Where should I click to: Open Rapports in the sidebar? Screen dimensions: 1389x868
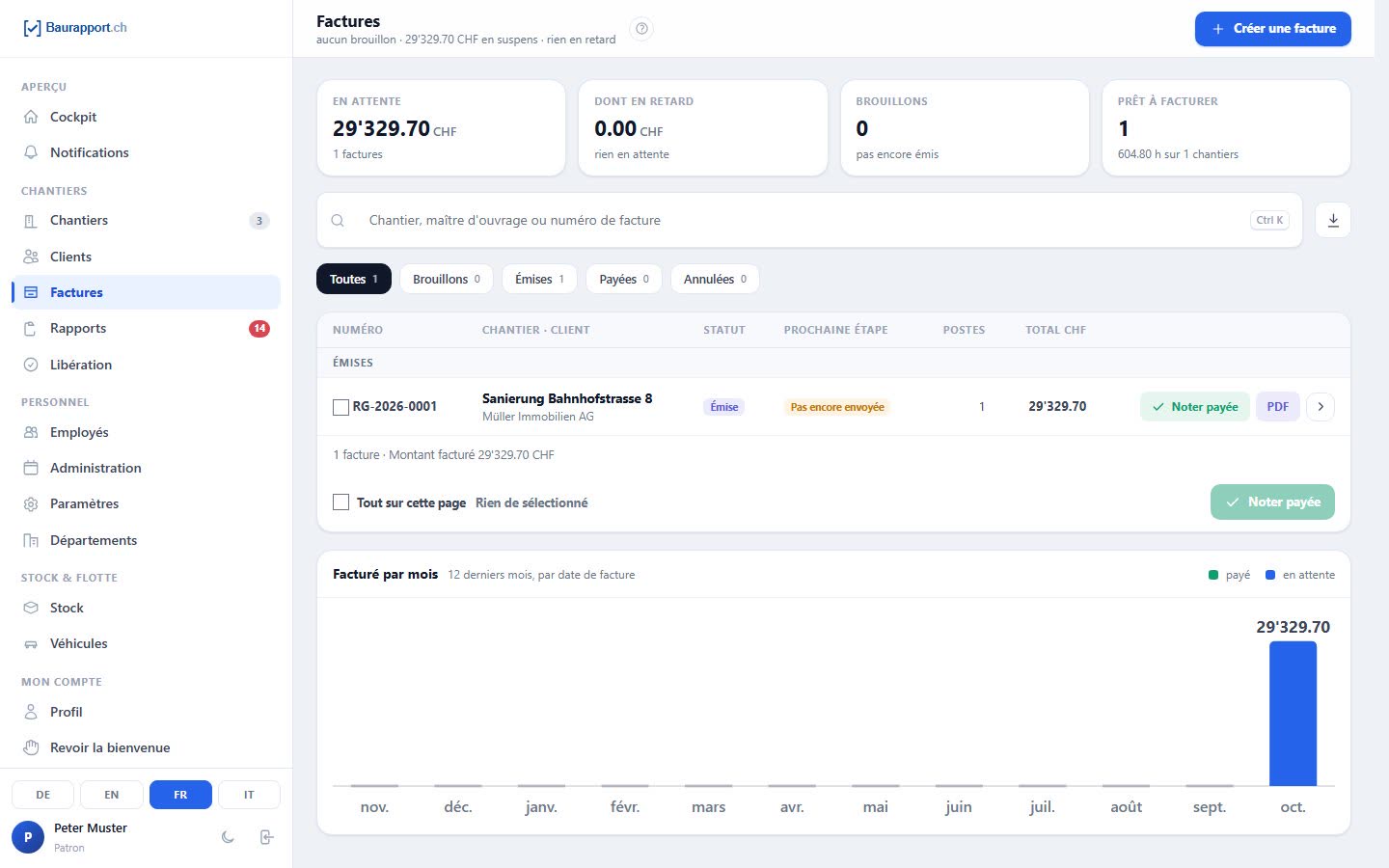(146, 328)
